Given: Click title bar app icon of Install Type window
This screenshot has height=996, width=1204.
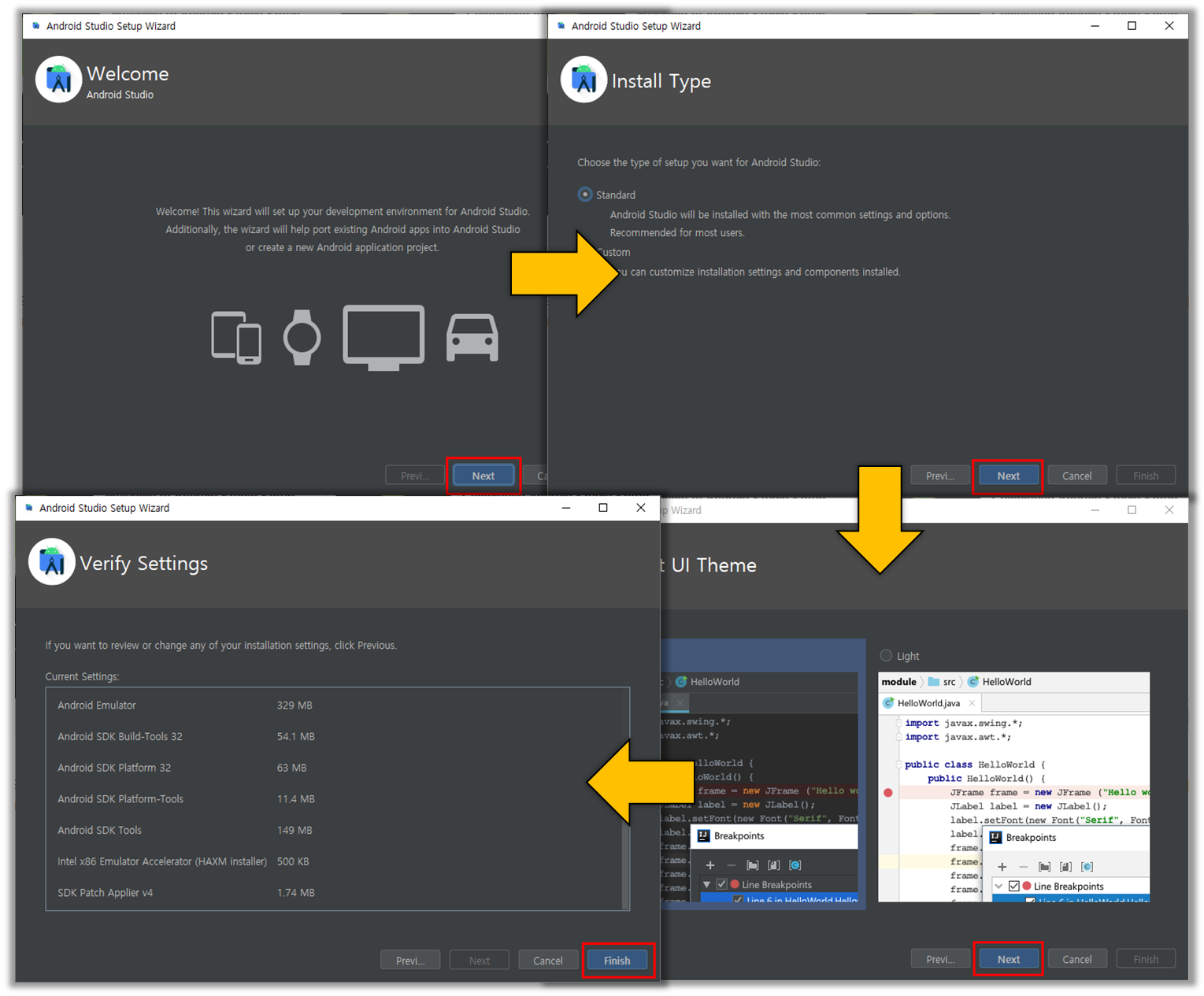Looking at the screenshot, I should (561, 26).
